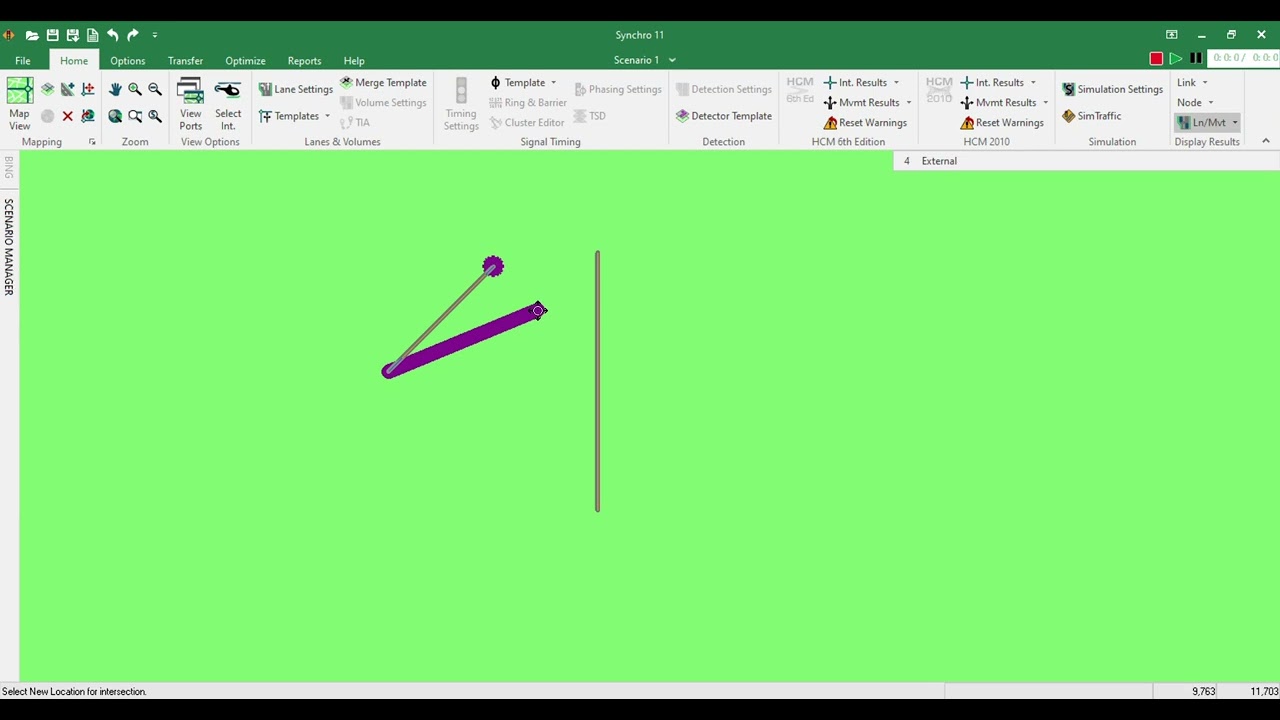Open Lane Settings
This screenshot has width=1280, height=720.
(295, 89)
